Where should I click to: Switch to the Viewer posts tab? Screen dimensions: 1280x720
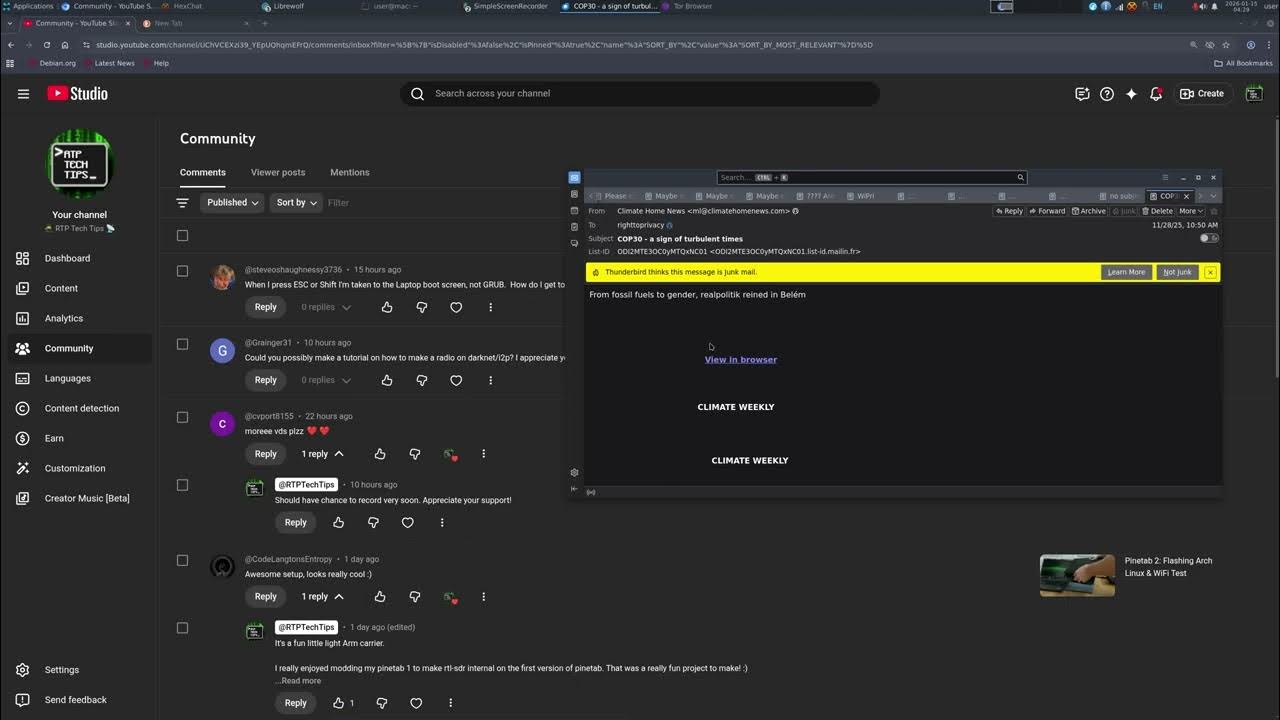point(278,172)
